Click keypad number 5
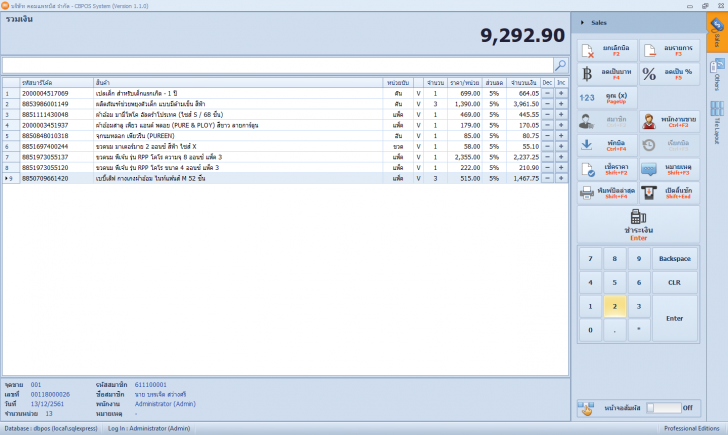This screenshot has width=728, height=435. pos(614,282)
